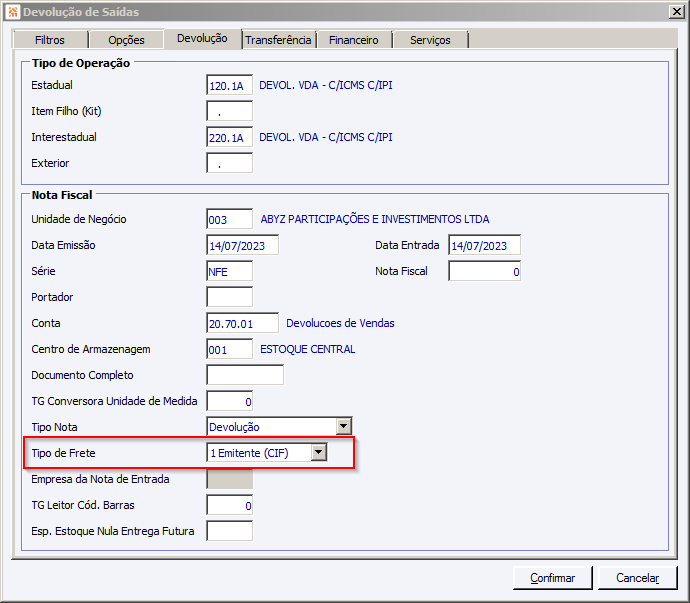Click the Série field showing NFE
This screenshot has width=690, height=603.
(x=229, y=271)
